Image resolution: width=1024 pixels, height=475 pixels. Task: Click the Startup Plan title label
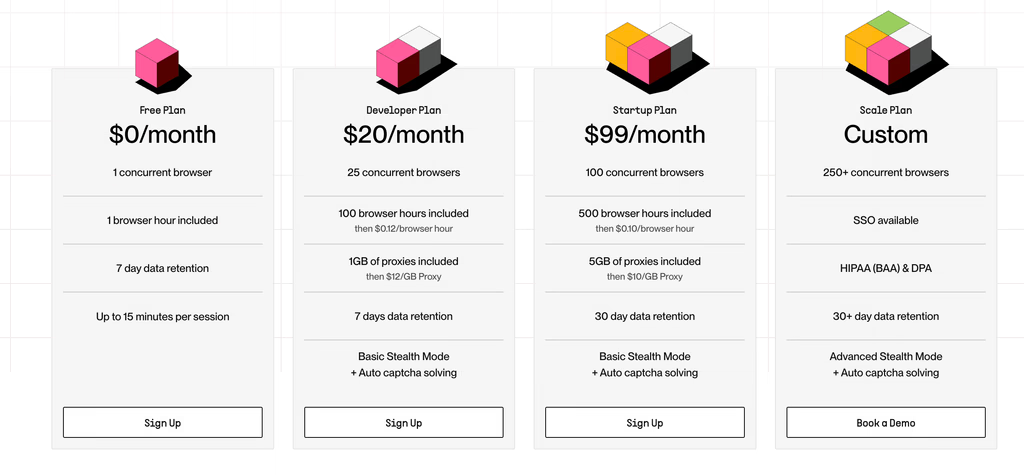coord(645,110)
